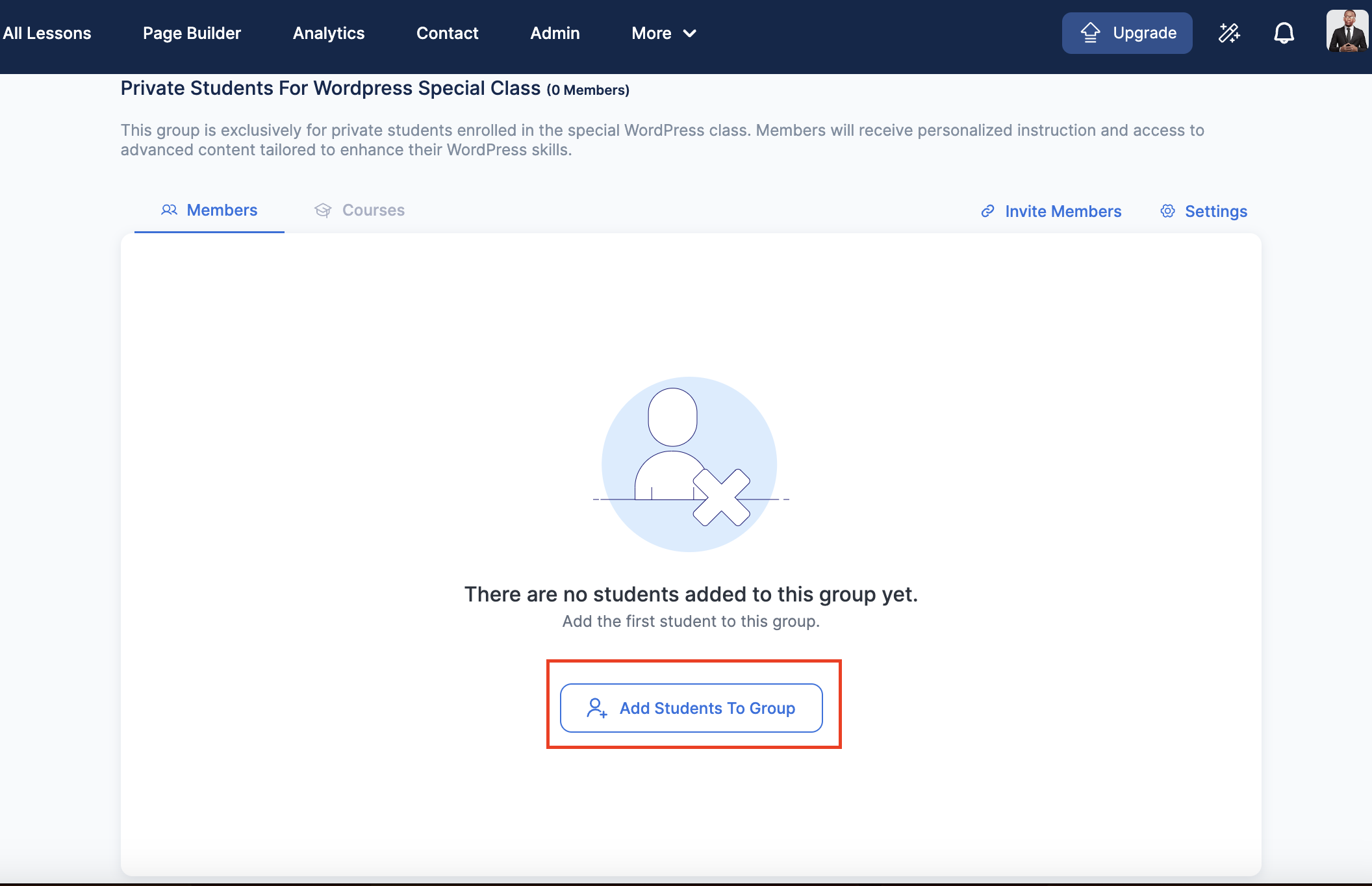1372x886 pixels.
Task: Open notifications bell icon
Action: pyautogui.click(x=1284, y=33)
